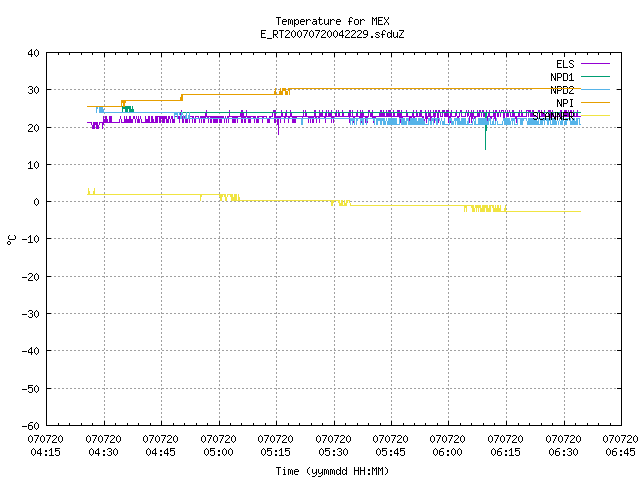The width and height of the screenshot is (640, 480).
Task: Click the blue NPD2 legend line sample
Action: (595, 90)
